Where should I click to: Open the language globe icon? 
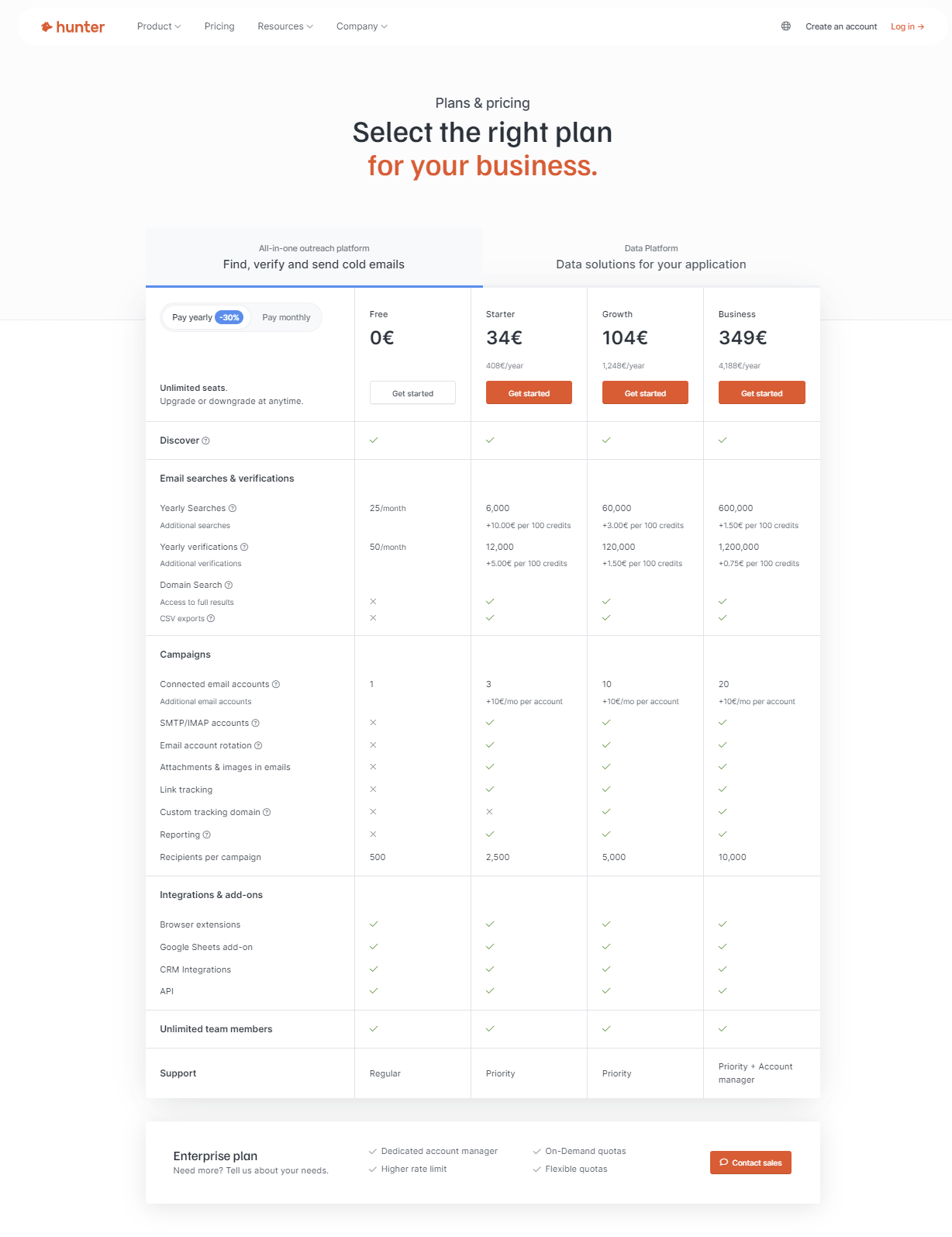(785, 26)
